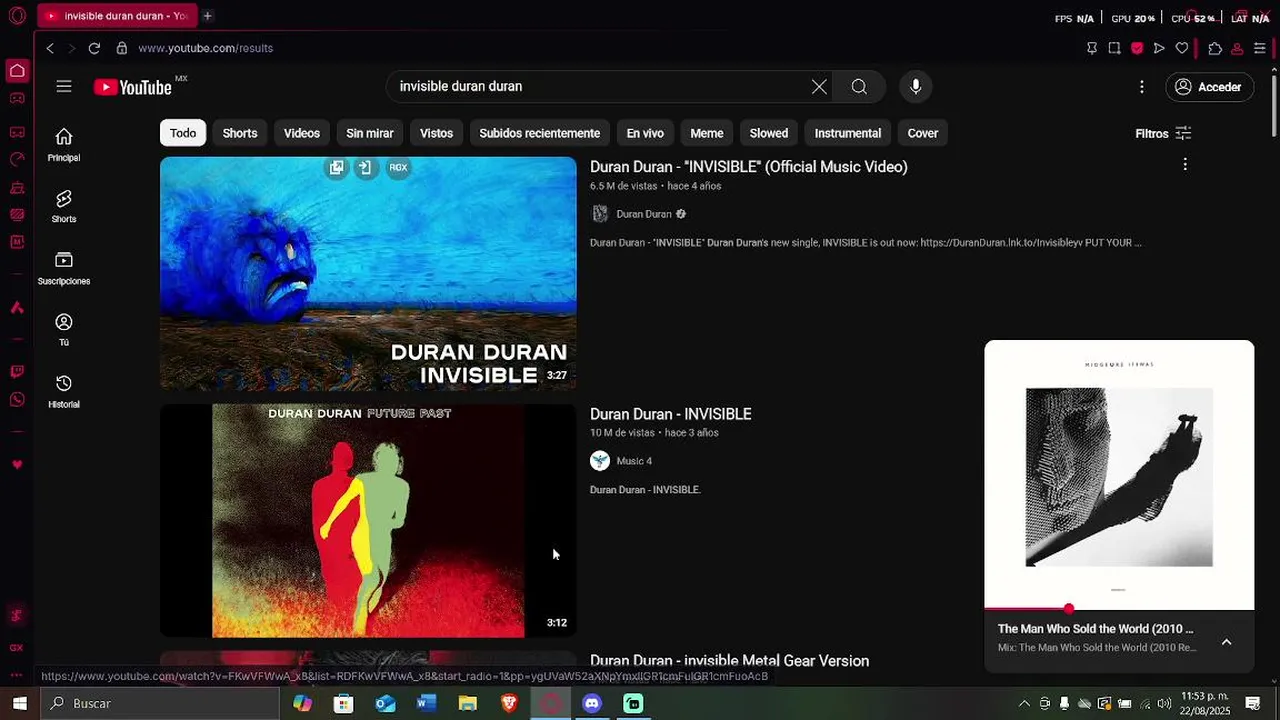Image resolution: width=1280 pixels, height=720 pixels.
Task: Open the Future Past INVISIBLE thumbnail
Action: pos(368,520)
